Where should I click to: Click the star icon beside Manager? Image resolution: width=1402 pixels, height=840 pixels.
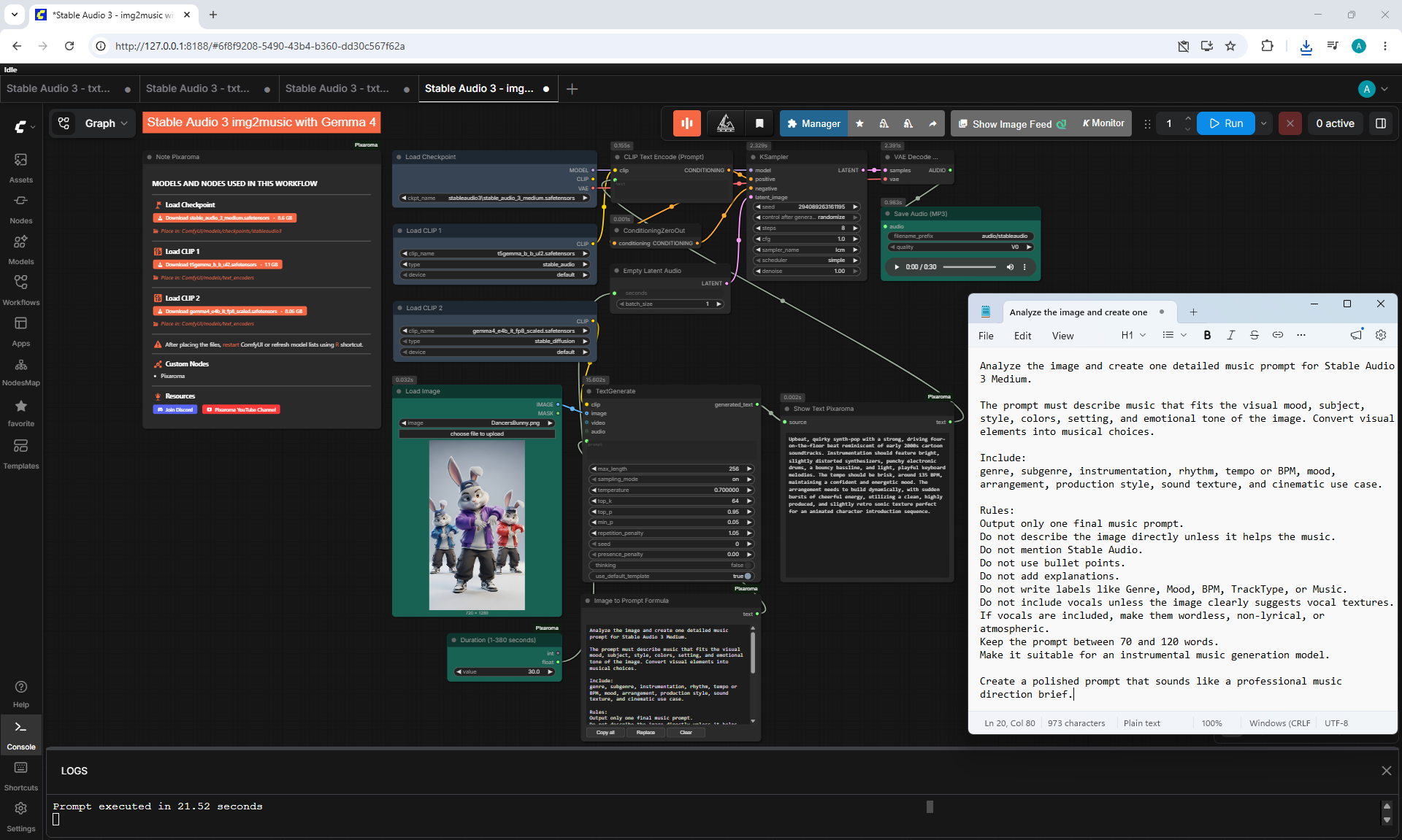(859, 123)
